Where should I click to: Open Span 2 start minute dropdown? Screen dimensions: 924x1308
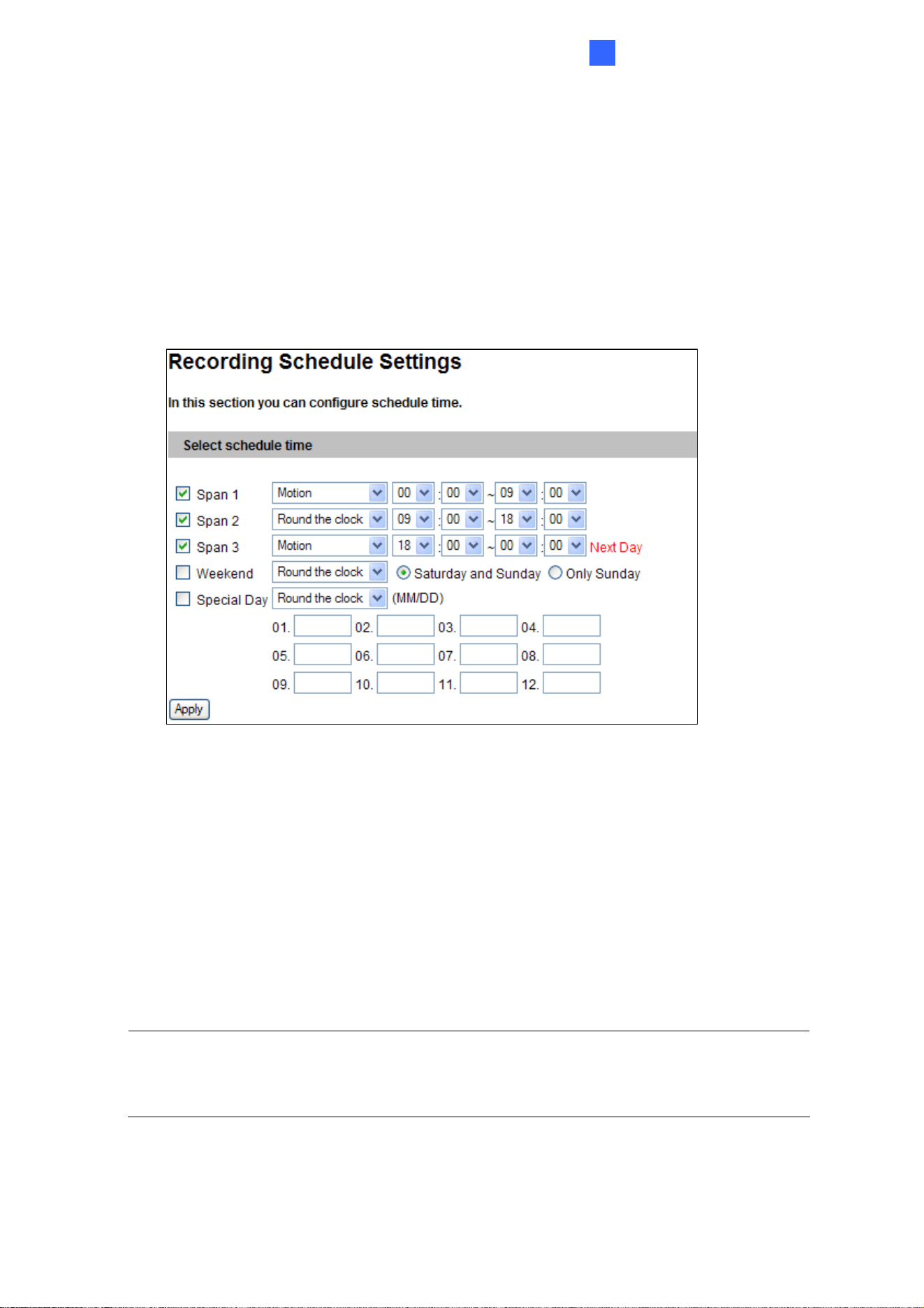(x=462, y=519)
